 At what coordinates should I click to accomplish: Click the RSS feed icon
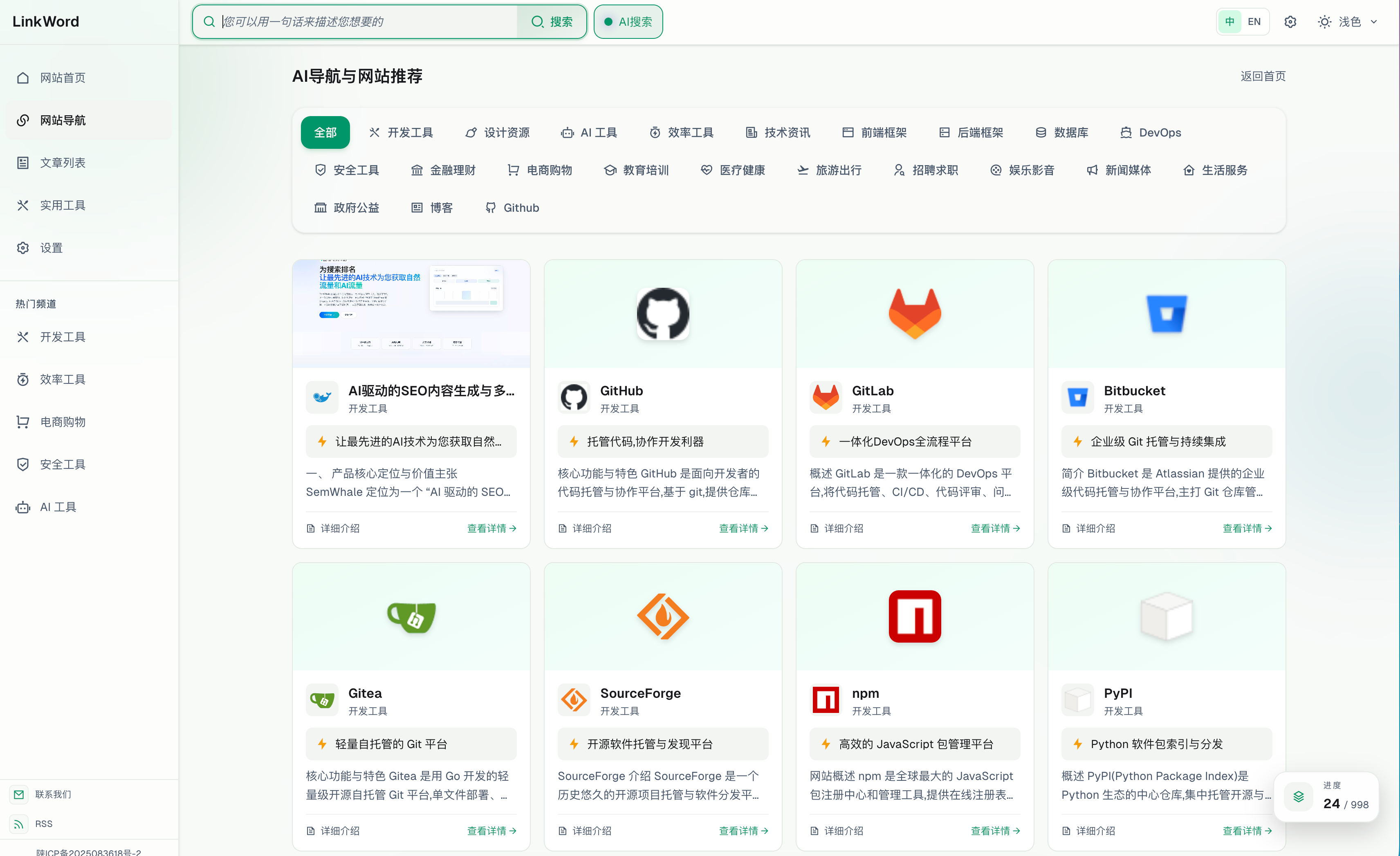(19, 824)
